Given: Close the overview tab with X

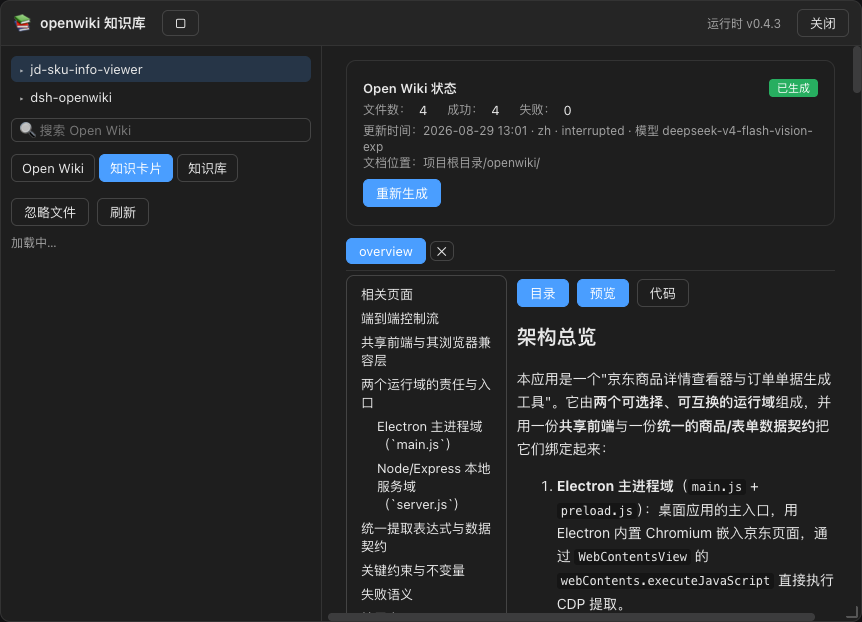Looking at the screenshot, I should (441, 251).
